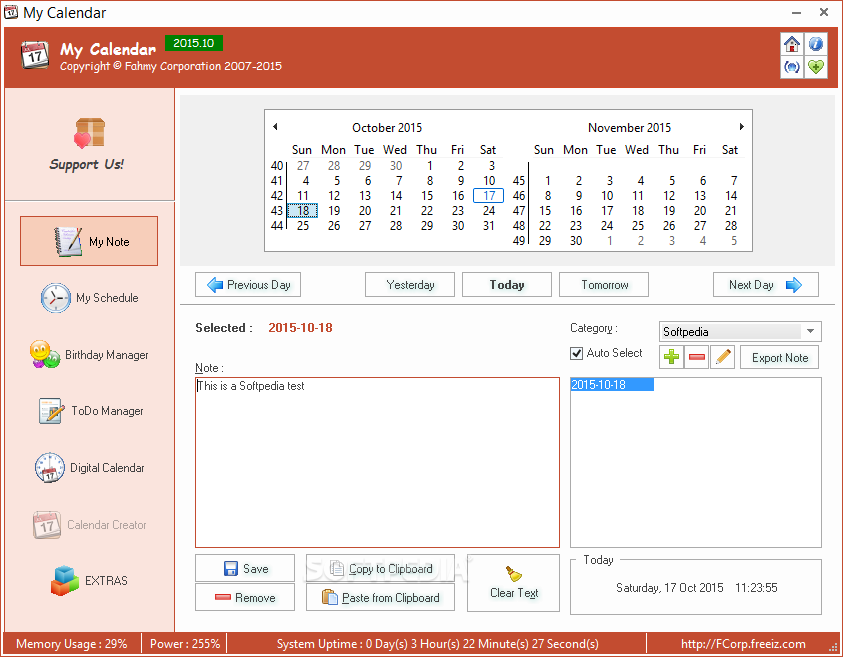
Task: Click the broadcast update icon
Action: coord(791,67)
